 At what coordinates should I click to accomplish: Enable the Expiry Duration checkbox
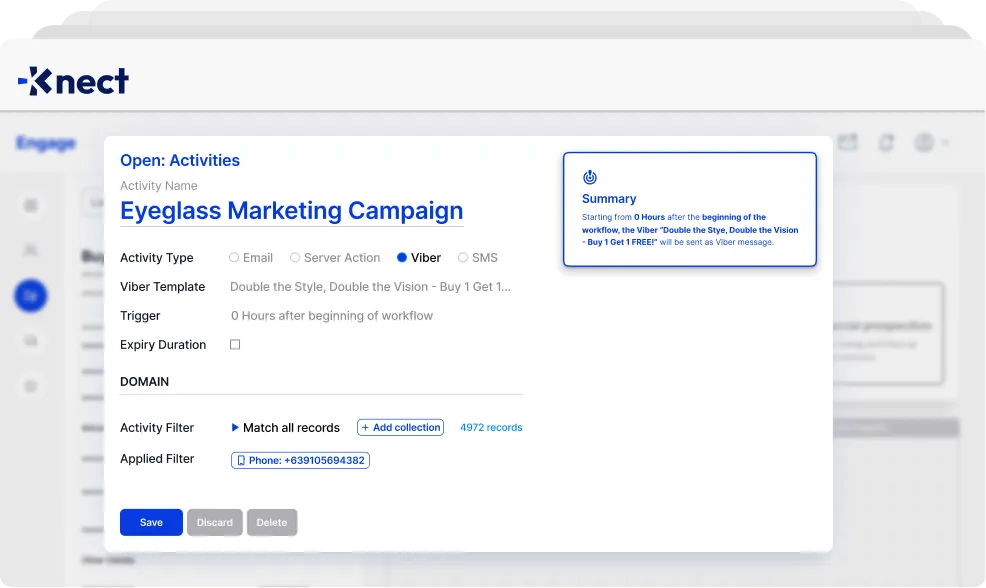[x=235, y=345]
